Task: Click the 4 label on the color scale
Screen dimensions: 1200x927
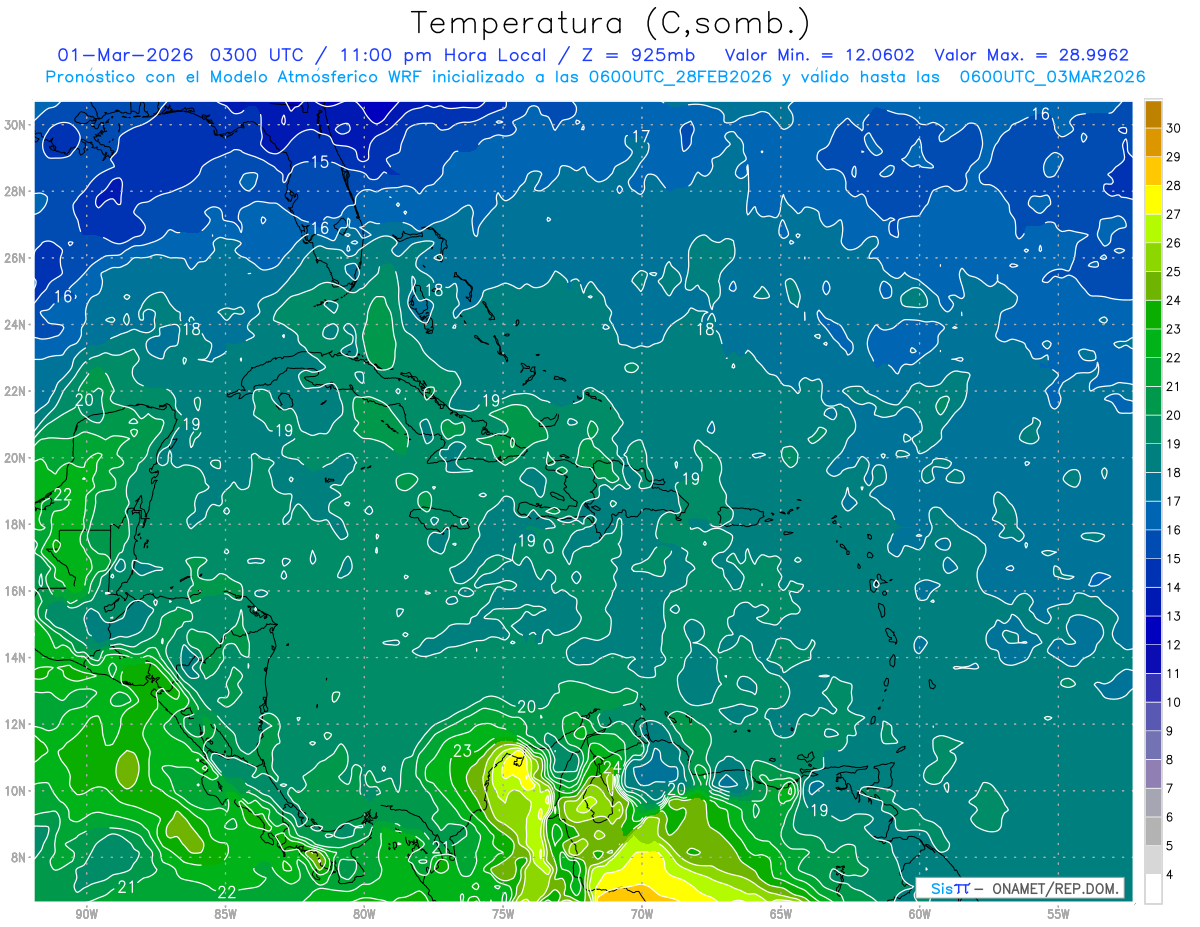Action: [x=1171, y=875]
